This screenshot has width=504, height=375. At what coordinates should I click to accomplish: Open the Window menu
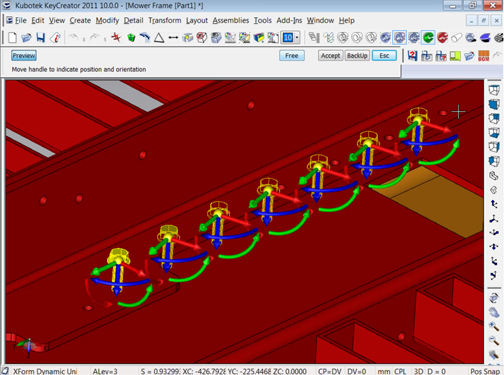(320, 20)
